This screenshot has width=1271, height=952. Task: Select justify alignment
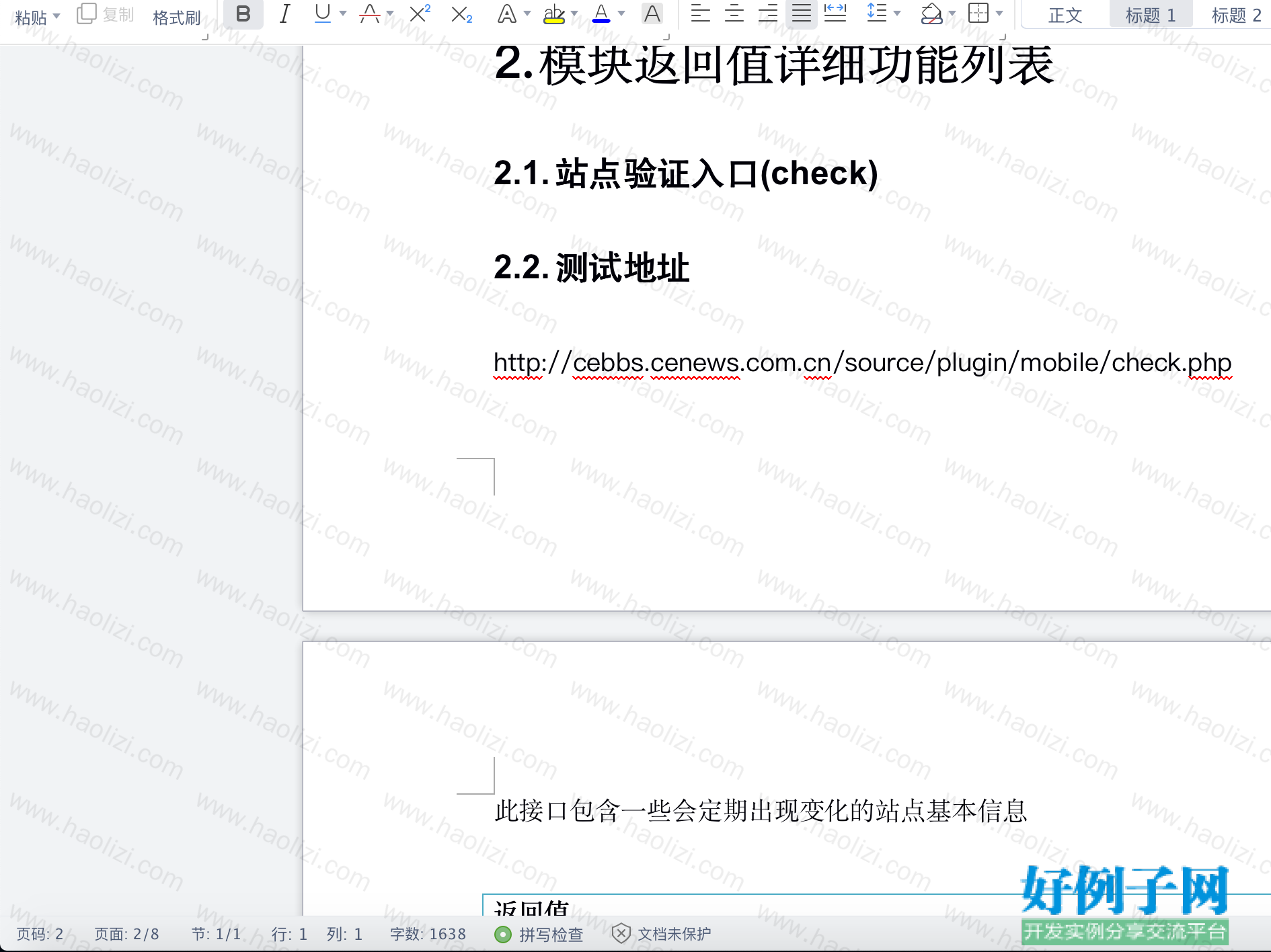tap(802, 13)
